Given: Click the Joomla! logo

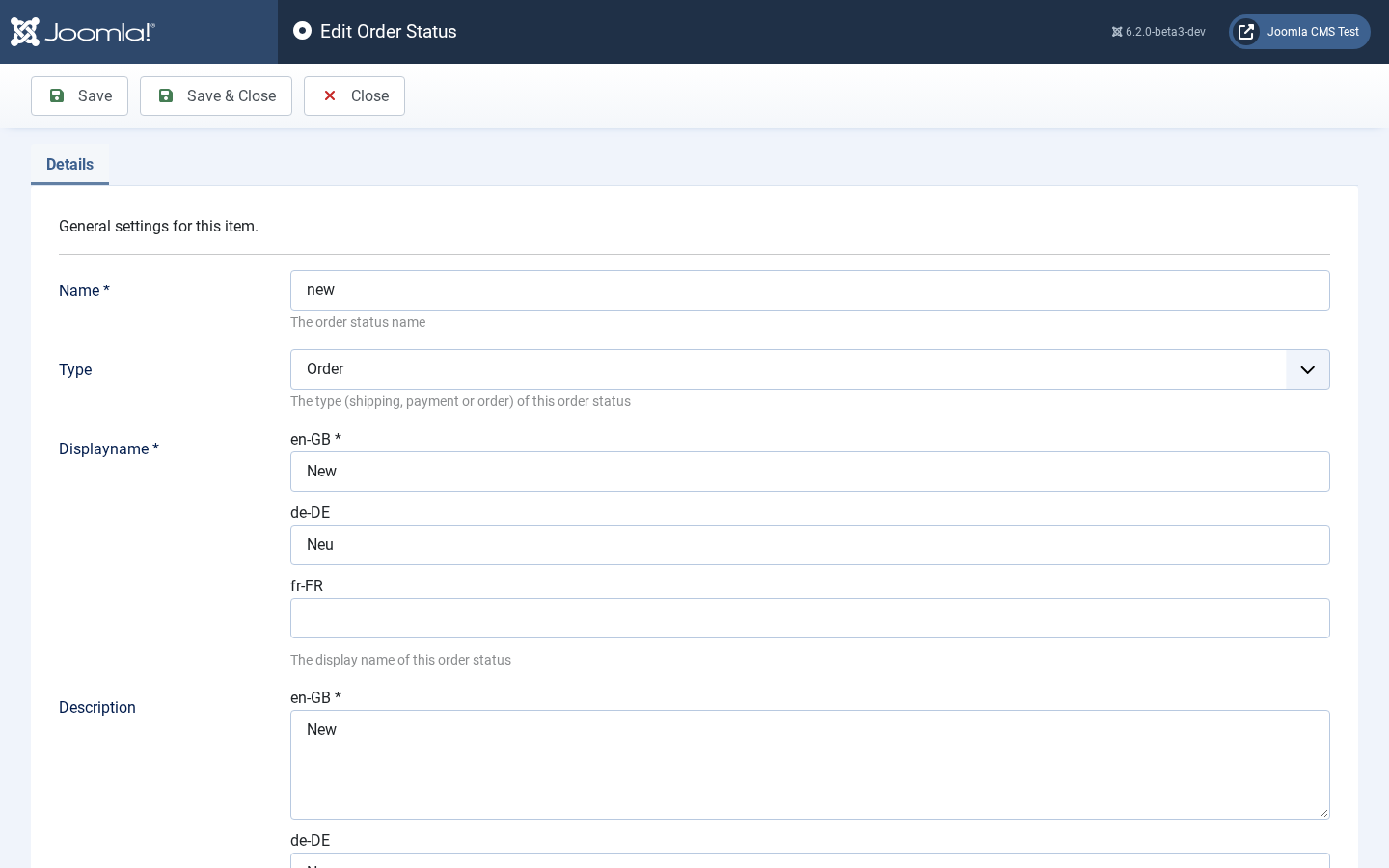Looking at the screenshot, I should click(x=83, y=32).
